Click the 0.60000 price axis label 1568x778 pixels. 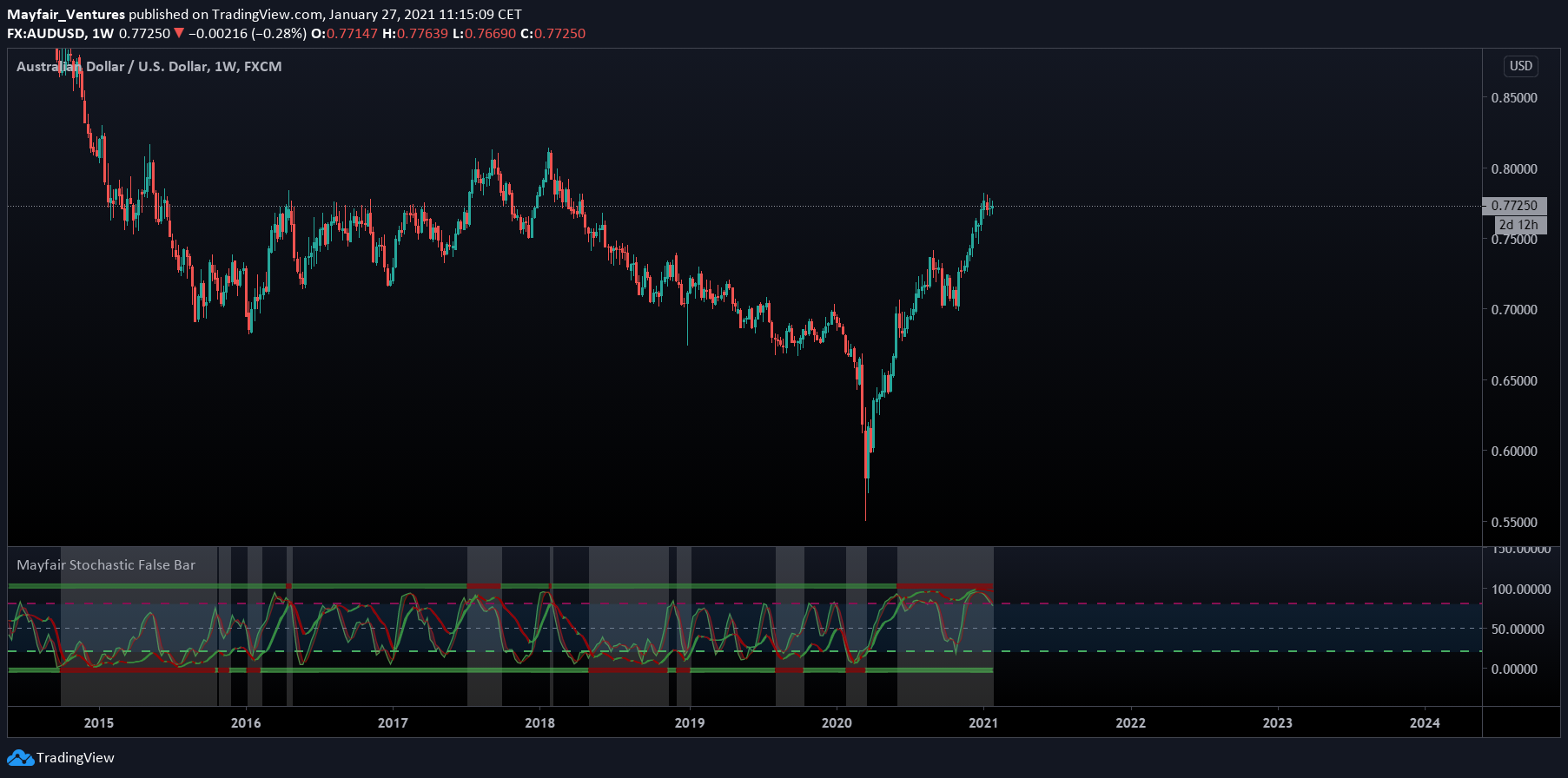click(1514, 452)
